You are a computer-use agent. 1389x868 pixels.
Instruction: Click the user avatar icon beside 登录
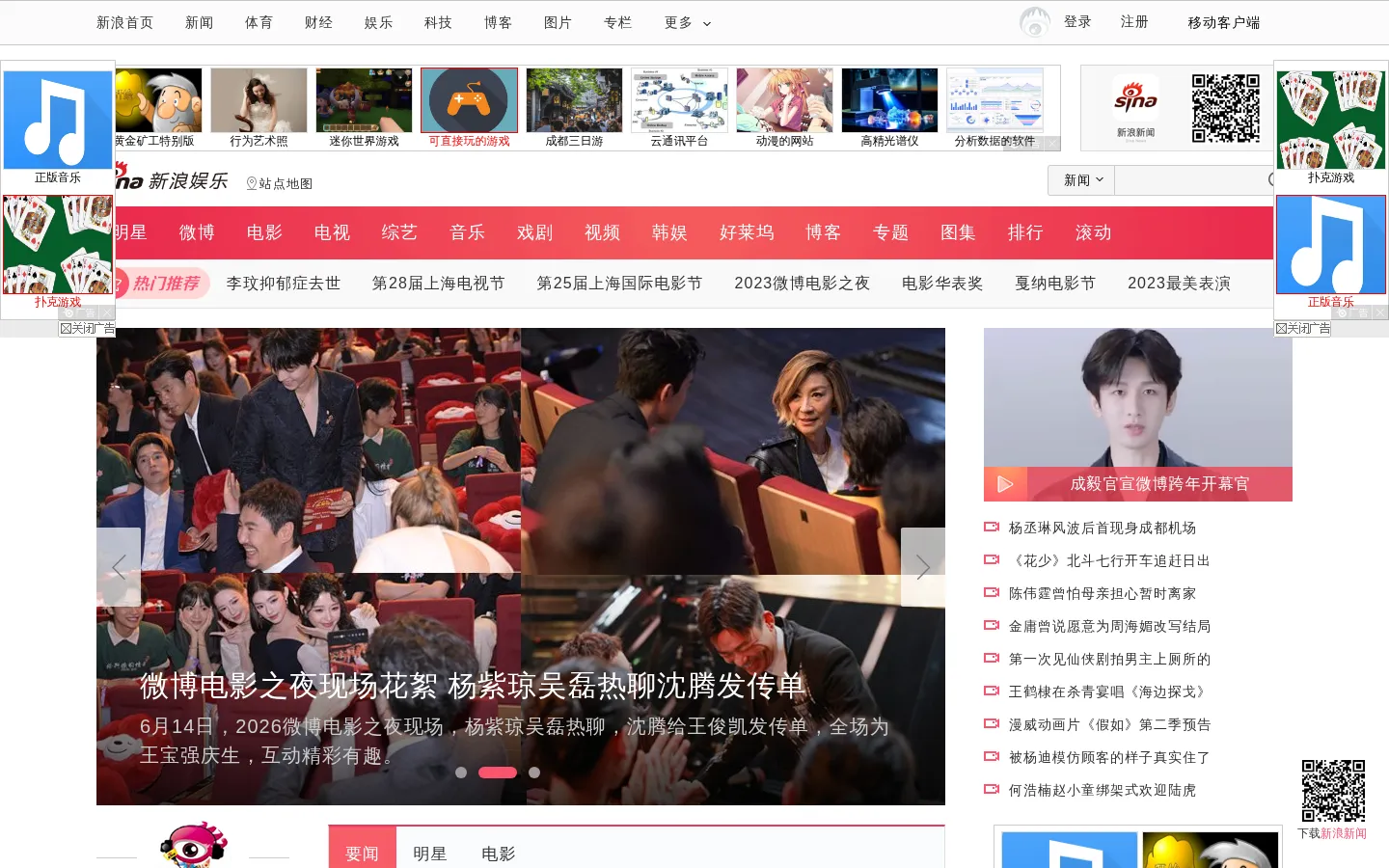(x=1035, y=22)
